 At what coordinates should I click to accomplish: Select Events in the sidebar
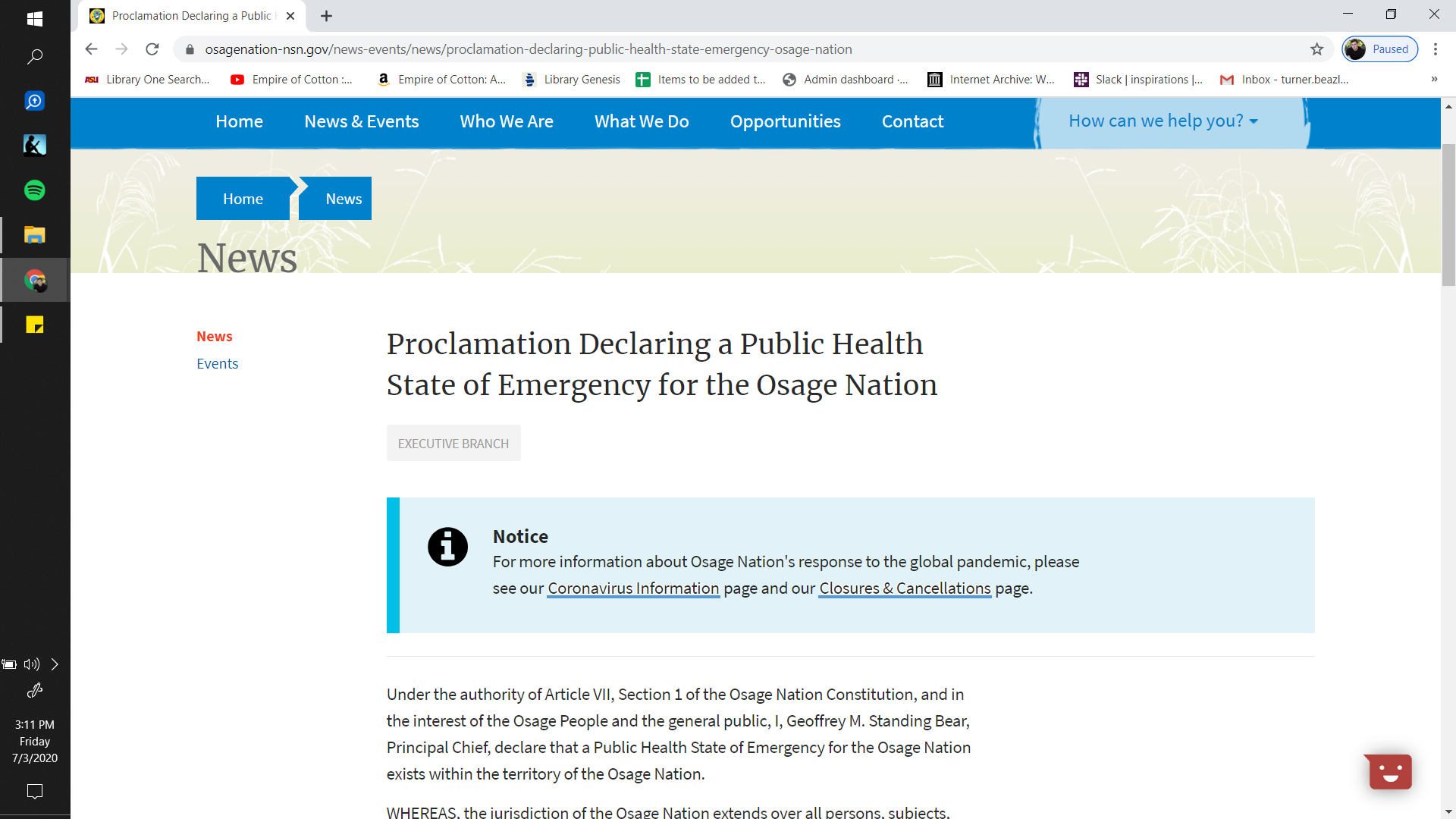pyautogui.click(x=217, y=364)
